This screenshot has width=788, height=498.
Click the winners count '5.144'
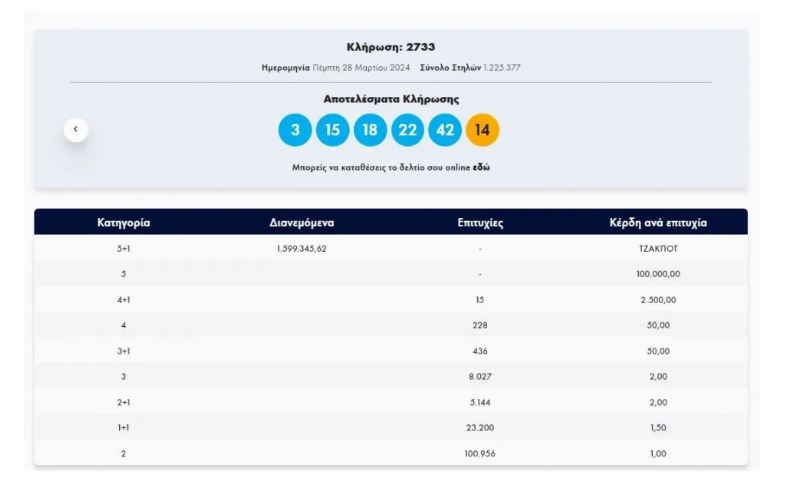pyautogui.click(x=480, y=403)
